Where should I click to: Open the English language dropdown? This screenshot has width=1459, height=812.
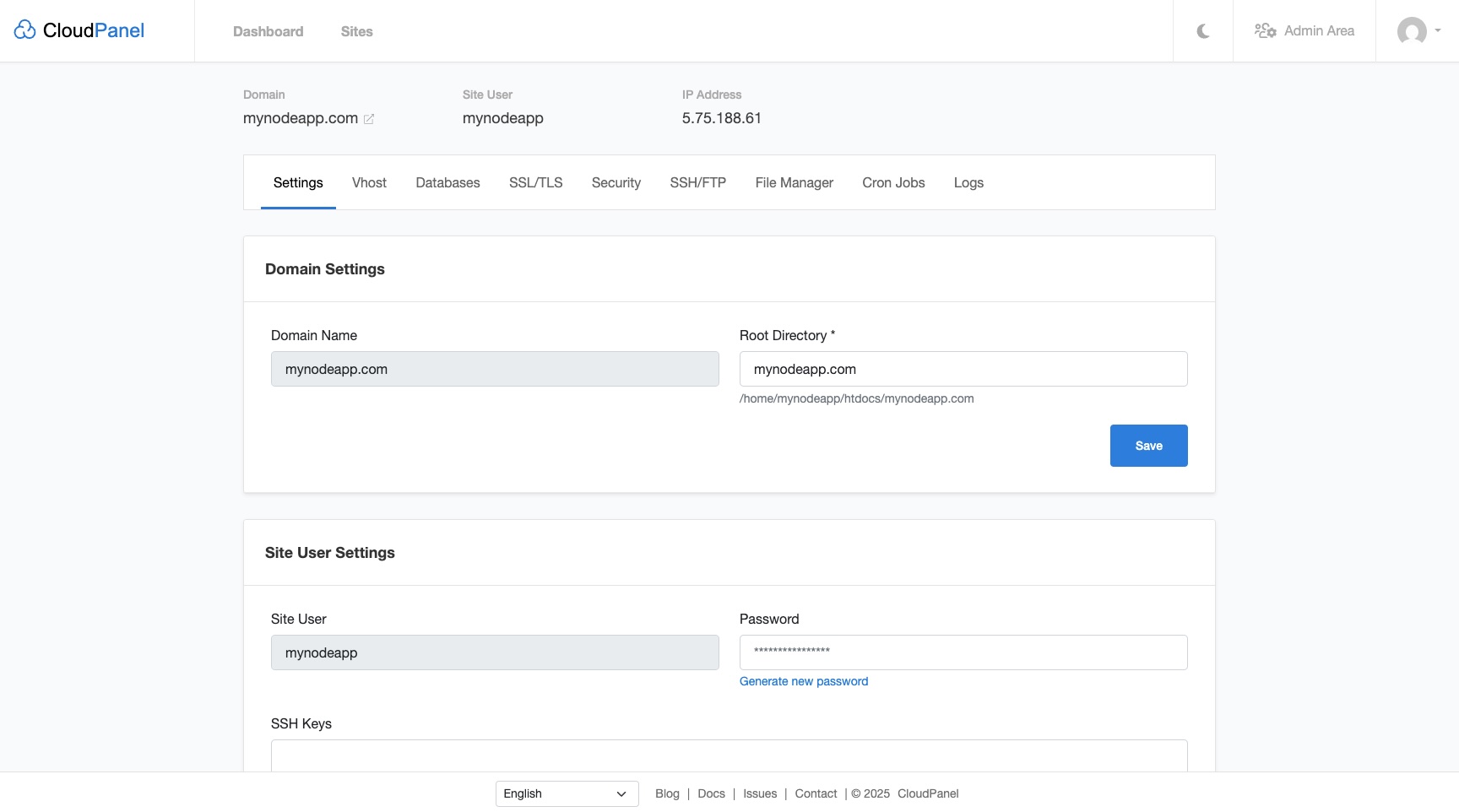pos(567,793)
